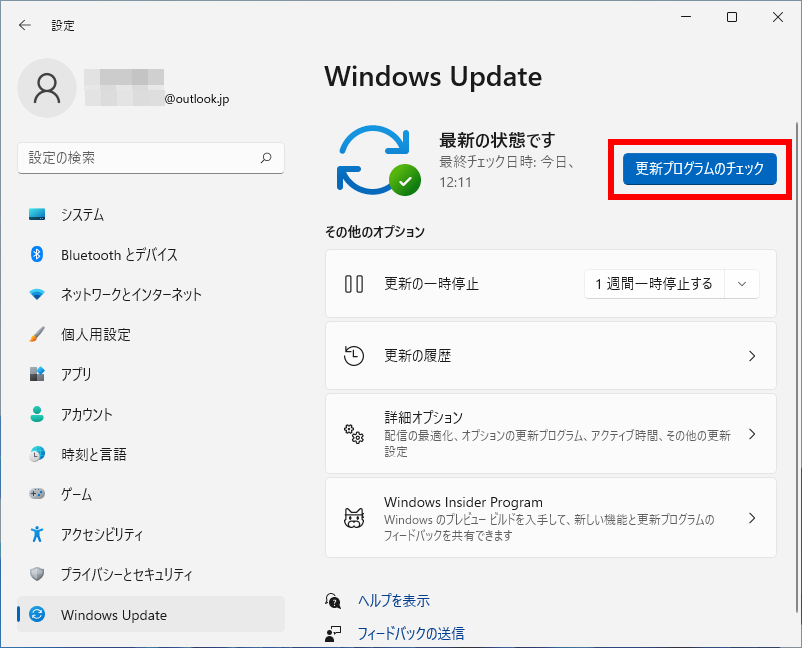Click the Windows Update page heading
The width and height of the screenshot is (802, 648).
(x=433, y=77)
